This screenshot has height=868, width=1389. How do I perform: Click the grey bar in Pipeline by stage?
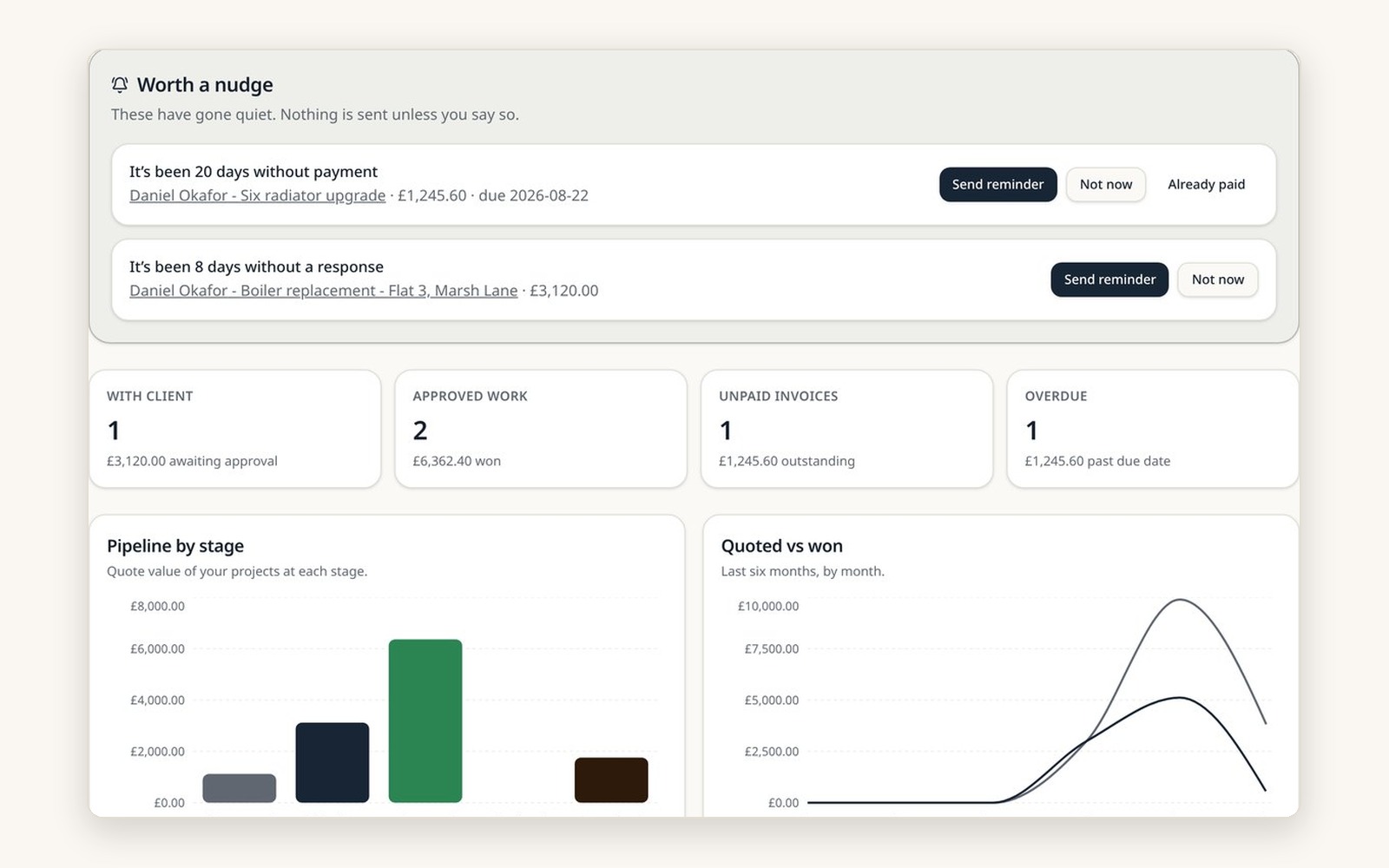[240, 788]
